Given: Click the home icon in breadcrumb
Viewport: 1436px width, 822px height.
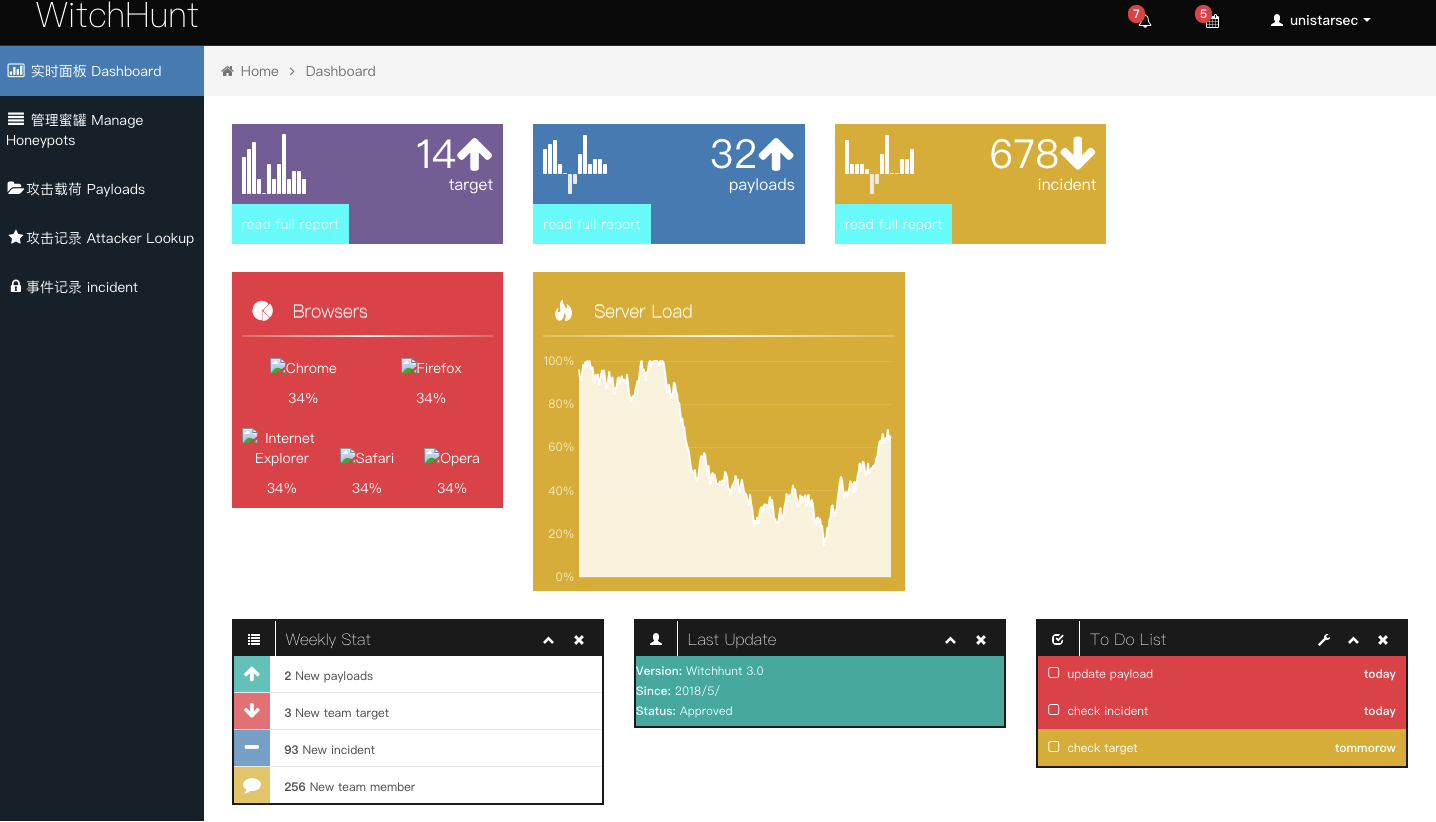Looking at the screenshot, I should [228, 71].
